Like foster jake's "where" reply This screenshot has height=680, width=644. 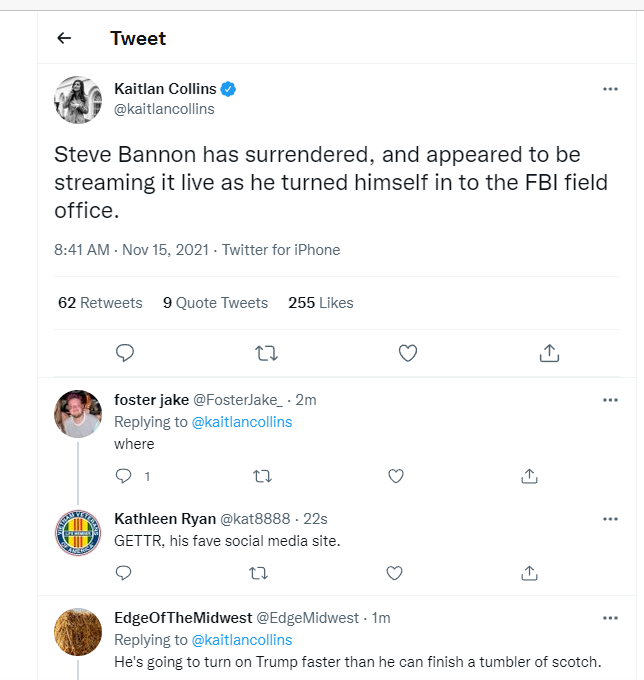click(x=396, y=476)
